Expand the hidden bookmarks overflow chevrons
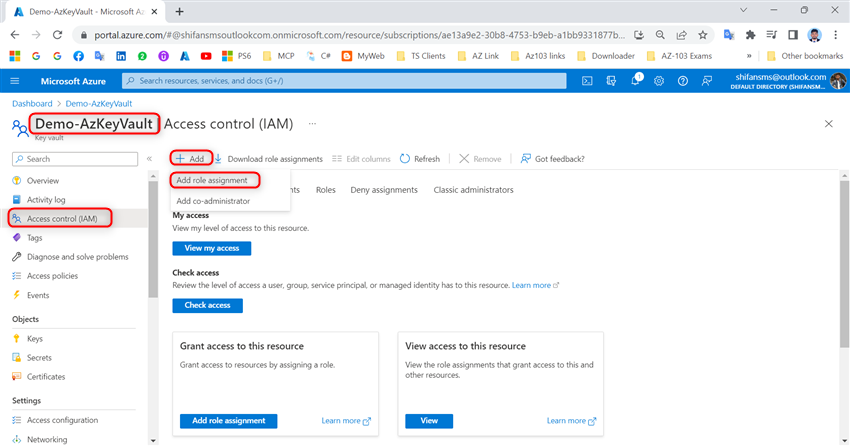Viewport: 850px width, 446px height. pos(749,56)
